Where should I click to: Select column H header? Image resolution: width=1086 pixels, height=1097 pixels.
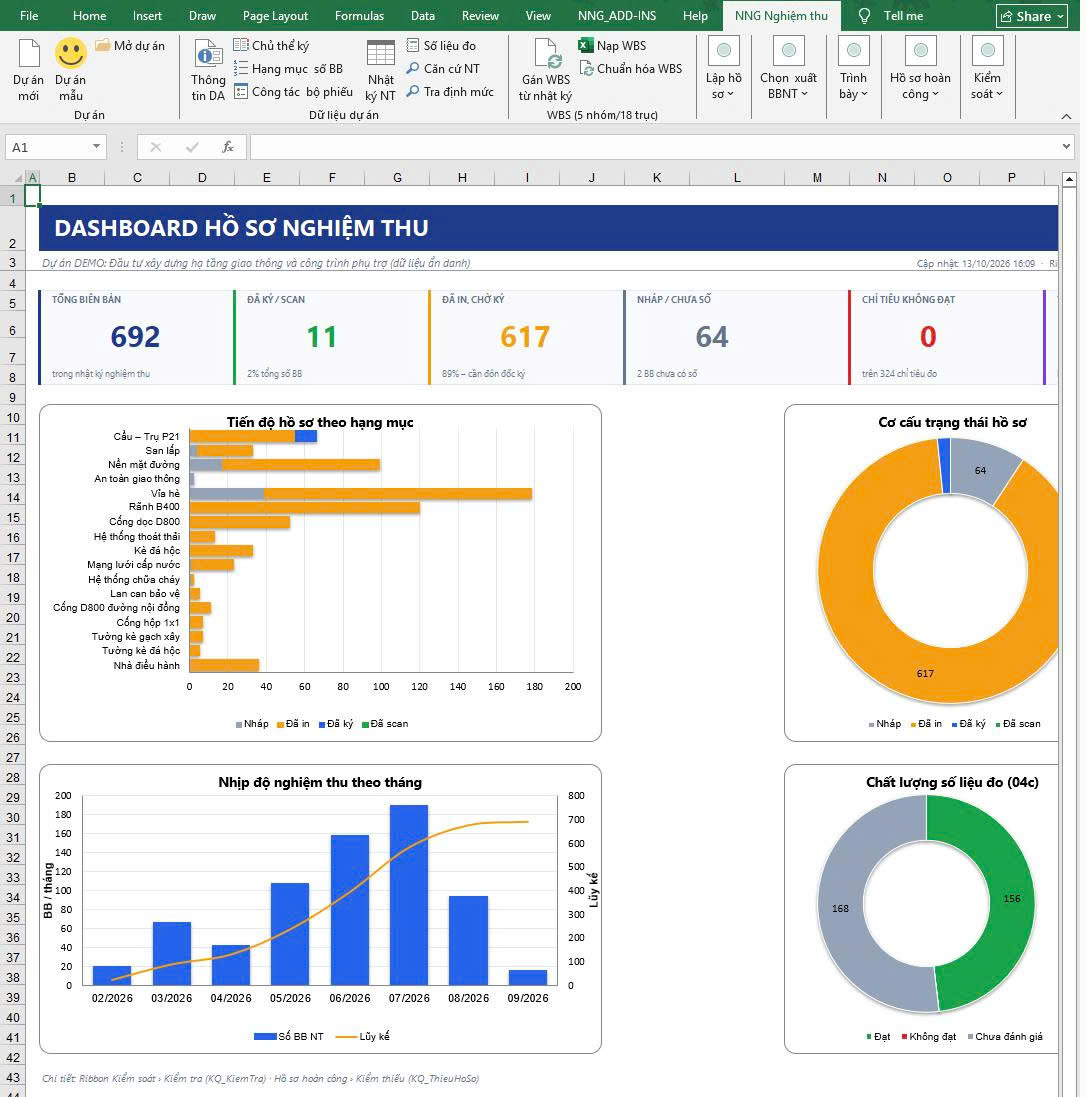[462, 178]
